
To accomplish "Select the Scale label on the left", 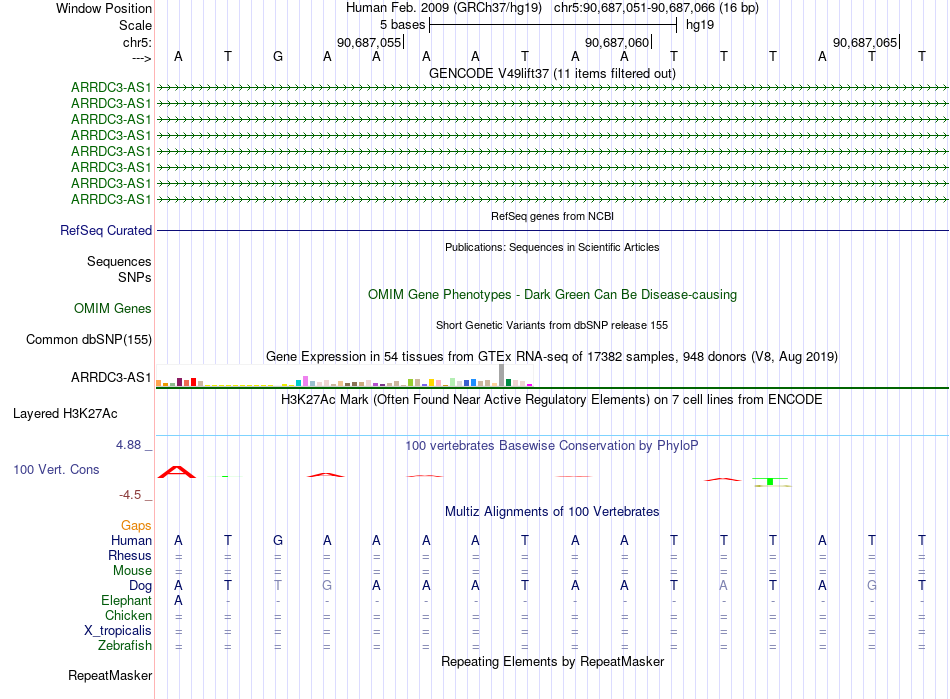I will (x=135, y=25).
